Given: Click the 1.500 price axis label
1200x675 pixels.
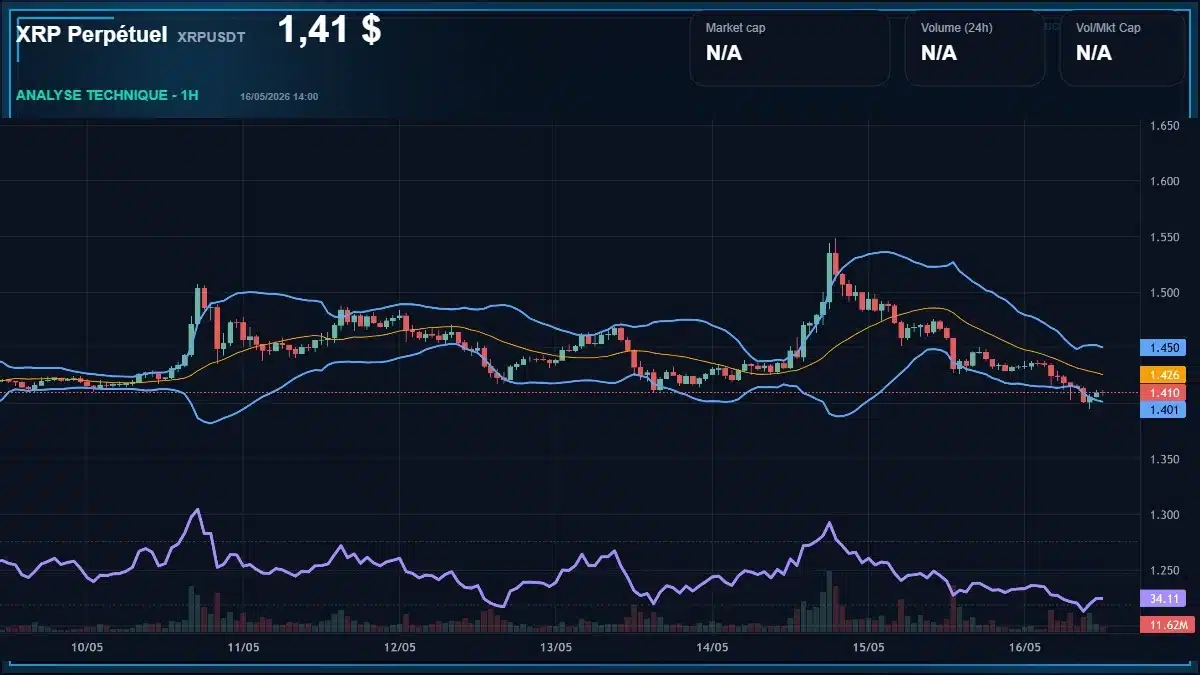Looking at the screenshot, I should pos(1163,293).
